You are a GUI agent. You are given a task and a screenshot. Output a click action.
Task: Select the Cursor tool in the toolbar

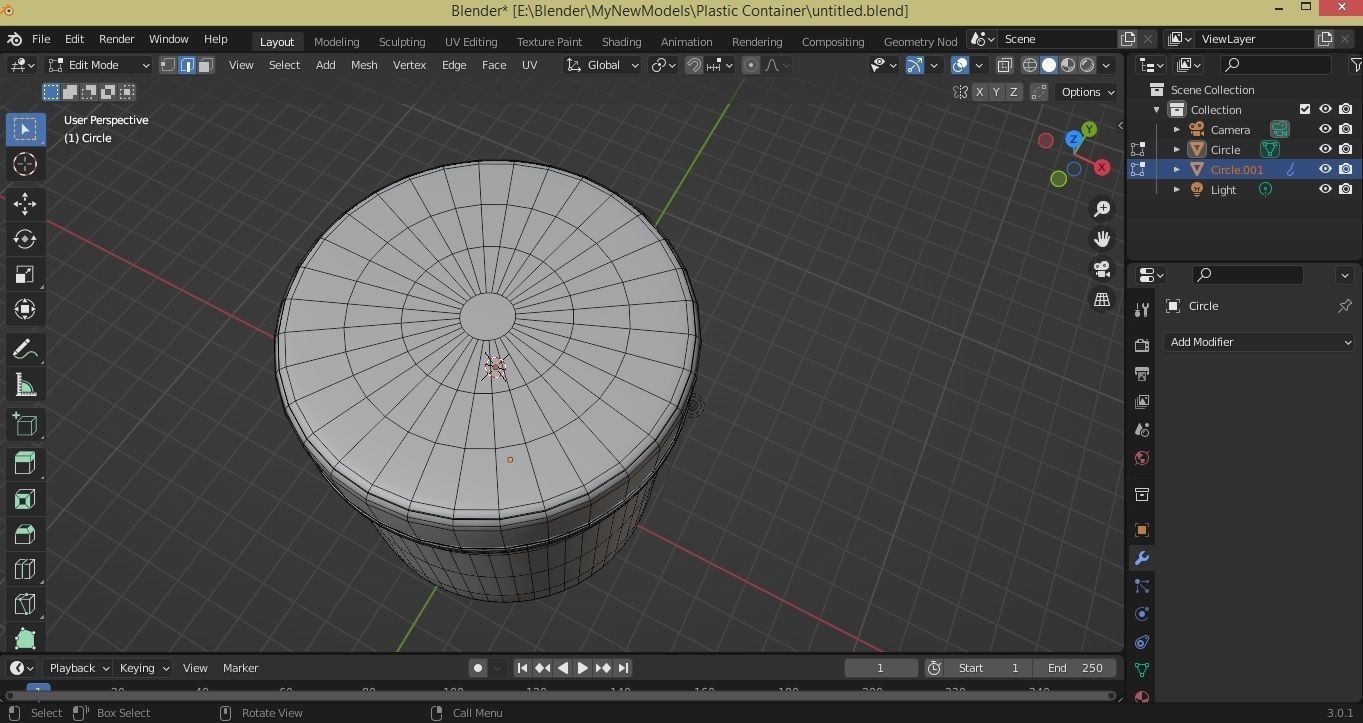click(x=25, y=164)
